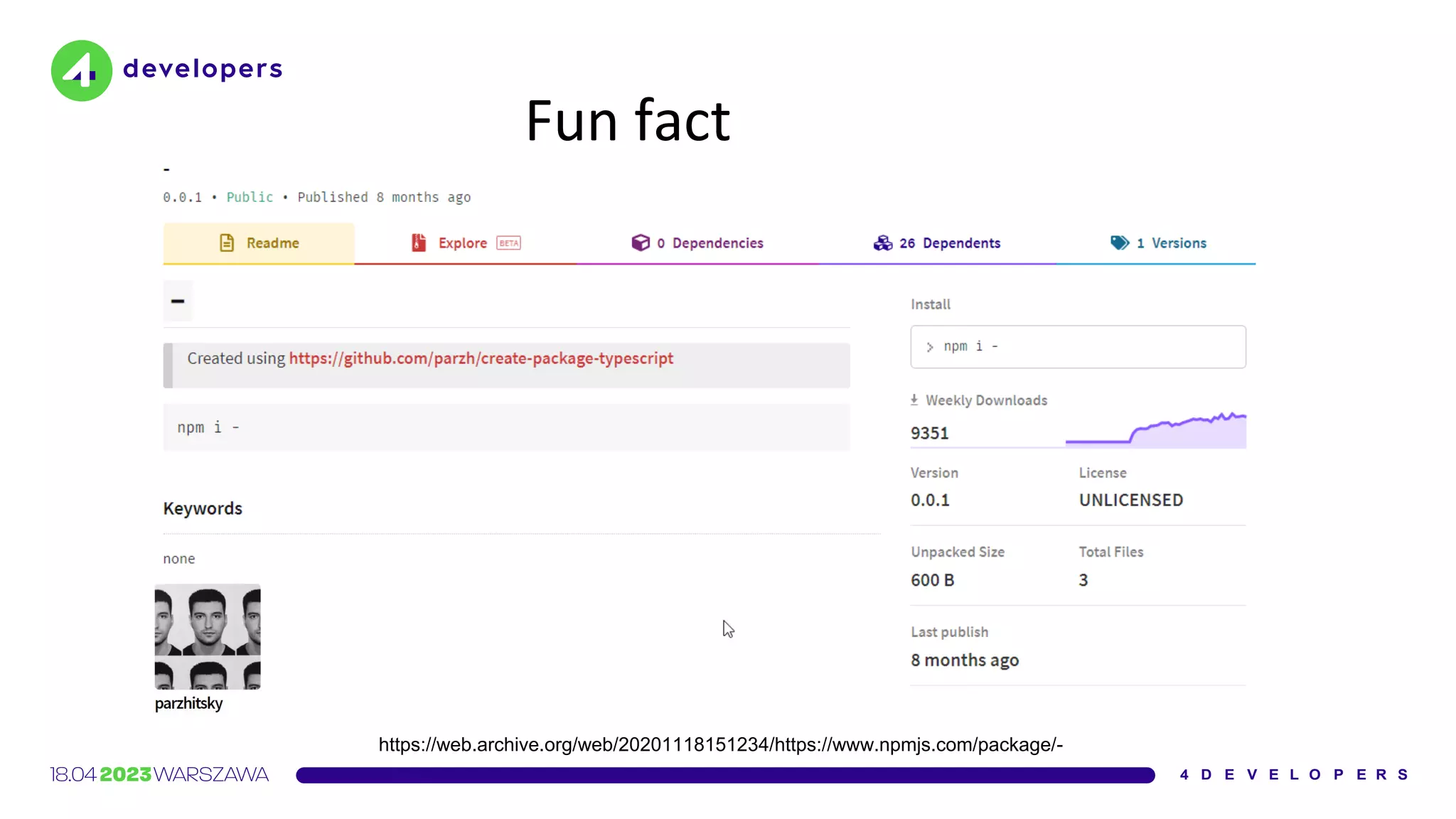Open the 1 Versions tab
This screenshot has height=819, width=1456.
[1157, 243]
